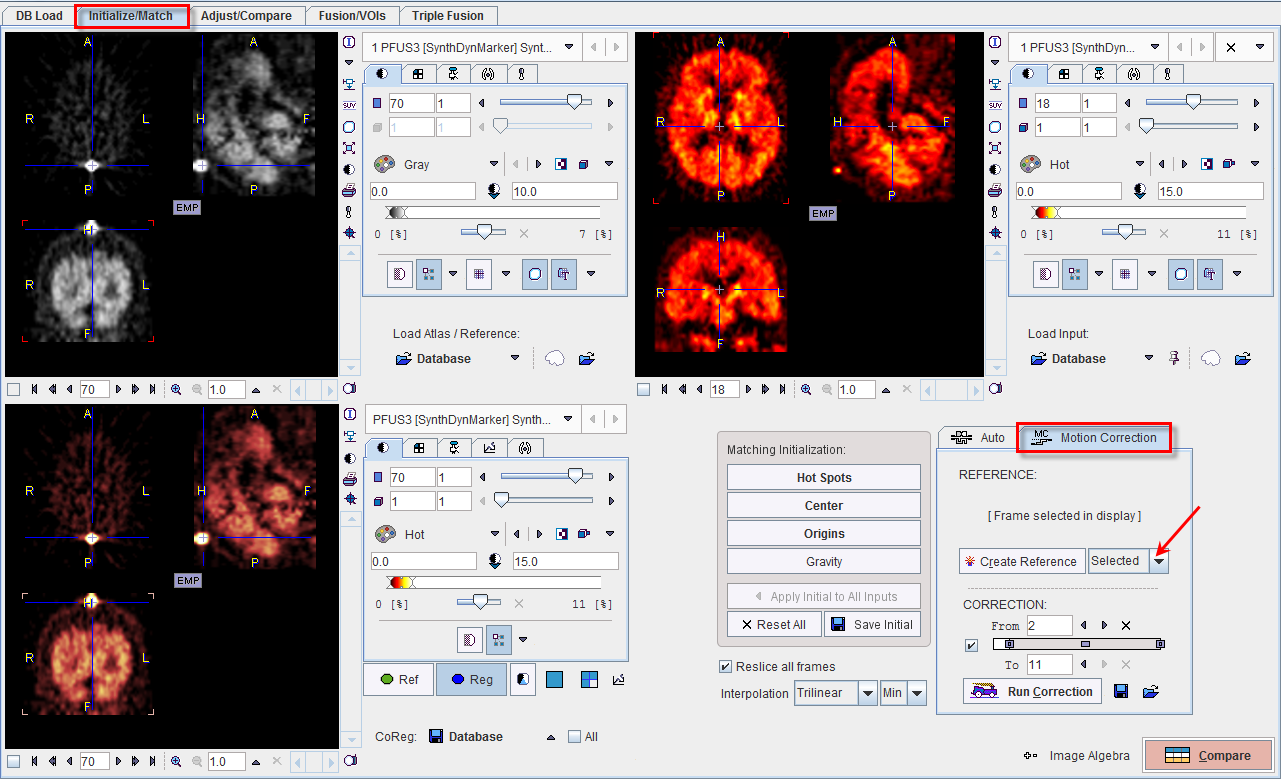Screen dimensions: 1281x779
Task: Expand the Load Input Database source dropdown
Action: (1150, 358)
